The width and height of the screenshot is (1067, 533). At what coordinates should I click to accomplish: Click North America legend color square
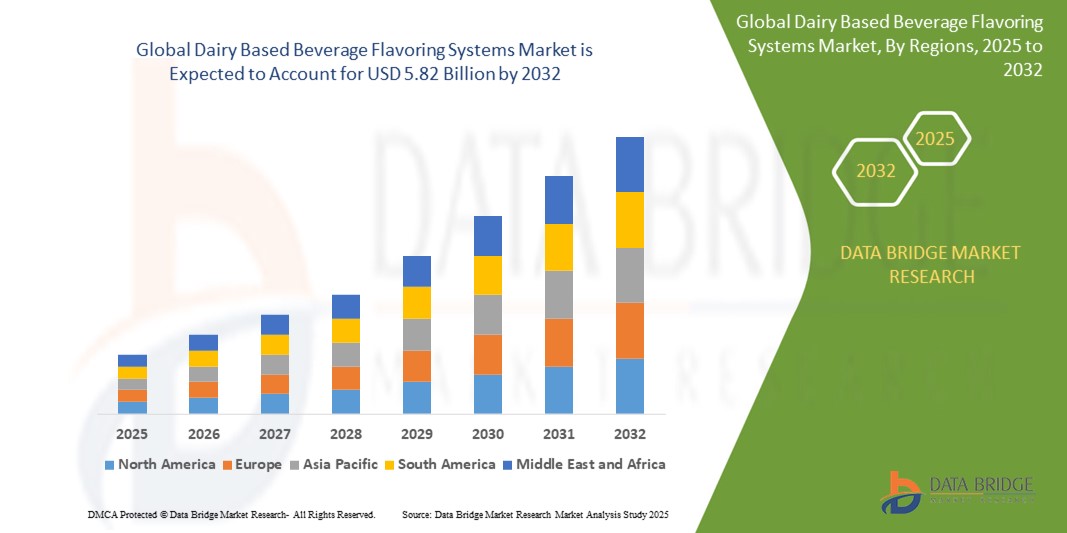pos(109,465)
